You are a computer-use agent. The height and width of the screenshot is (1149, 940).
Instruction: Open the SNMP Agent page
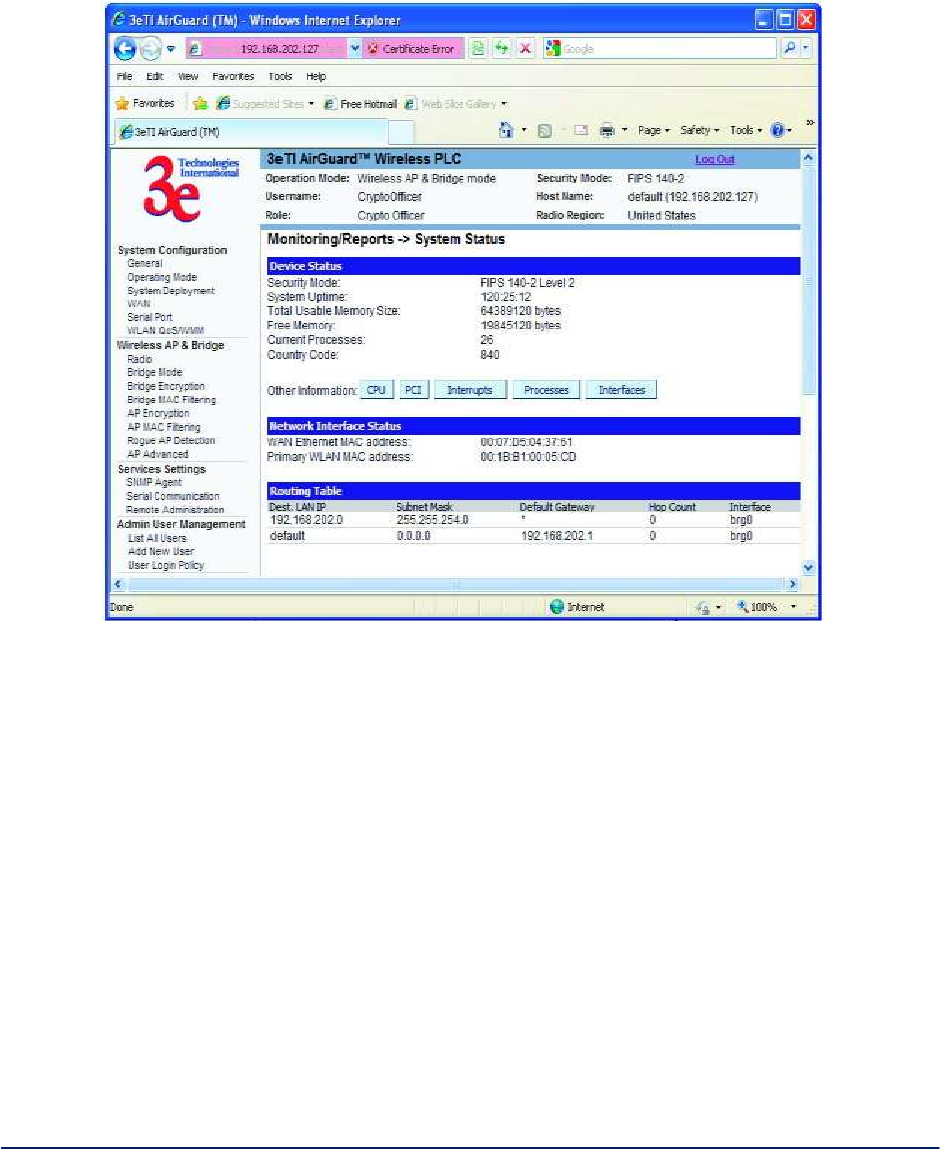click(x=154, y=482)
